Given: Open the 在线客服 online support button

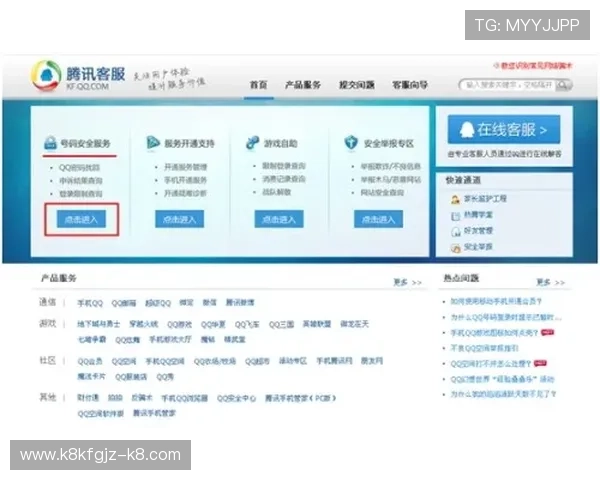Looking at the screenshot, I should 504,129.
